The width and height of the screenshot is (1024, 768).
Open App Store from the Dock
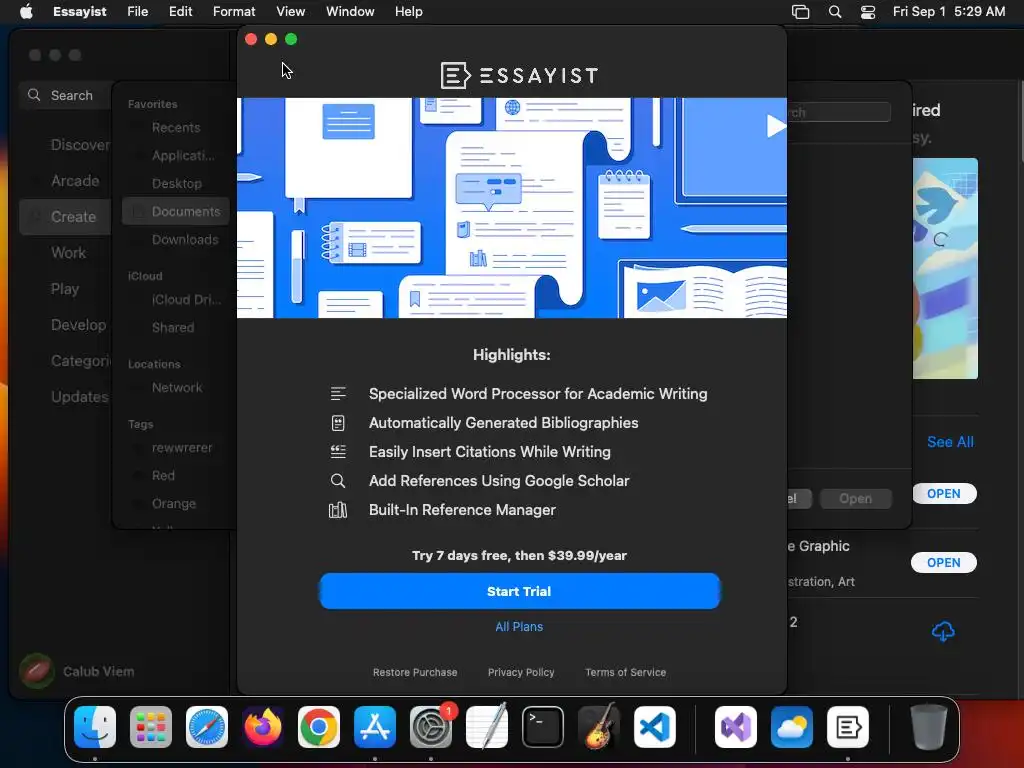[x=375, y=727]
